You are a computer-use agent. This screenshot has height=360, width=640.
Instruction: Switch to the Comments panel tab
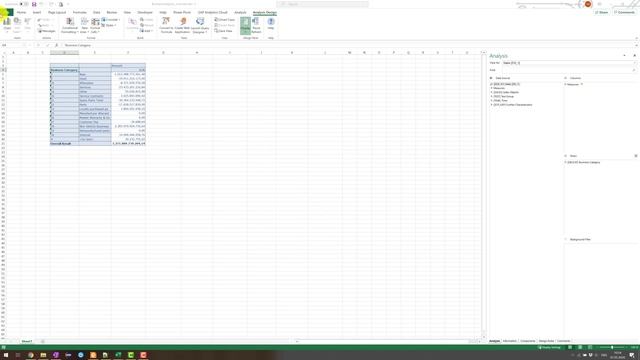coord(564,341)
